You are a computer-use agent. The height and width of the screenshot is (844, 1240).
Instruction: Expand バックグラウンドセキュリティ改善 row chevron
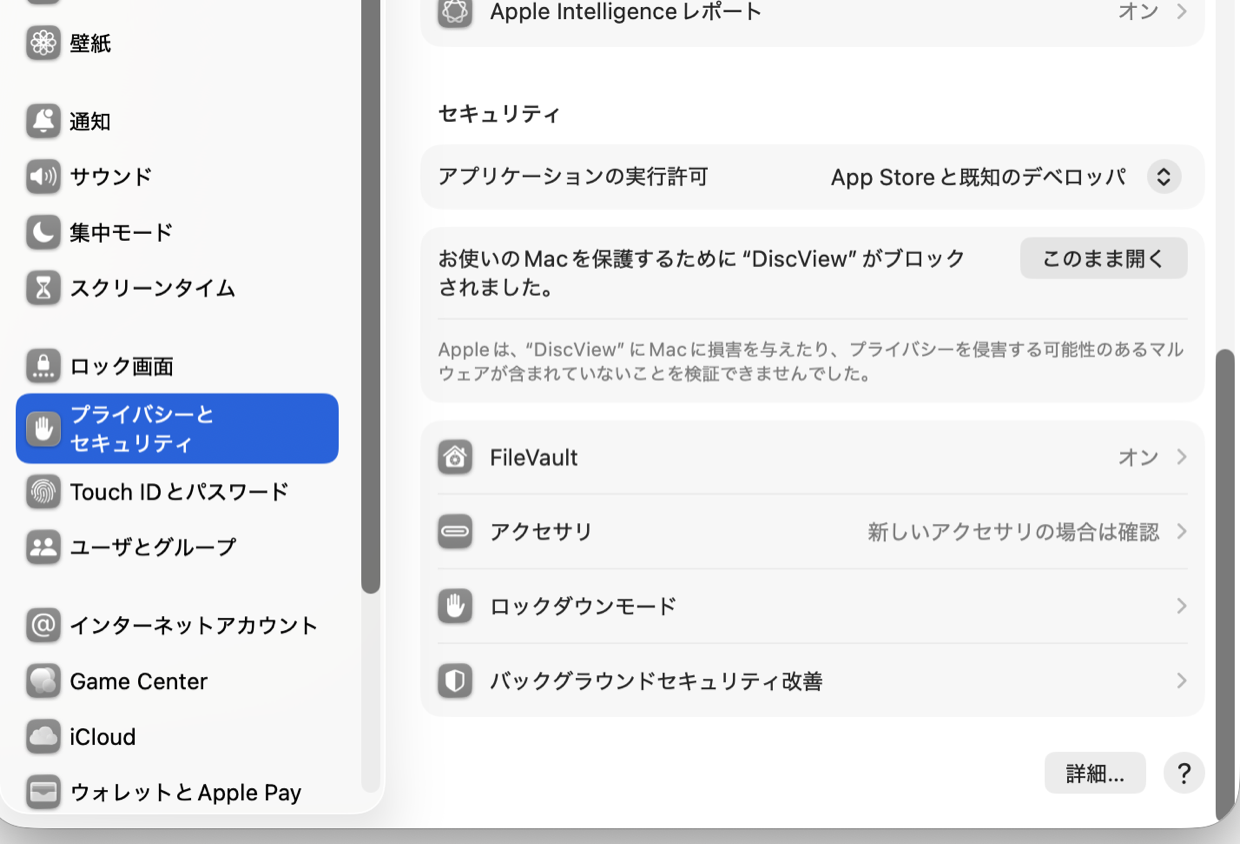click(x=1181, y=681)
